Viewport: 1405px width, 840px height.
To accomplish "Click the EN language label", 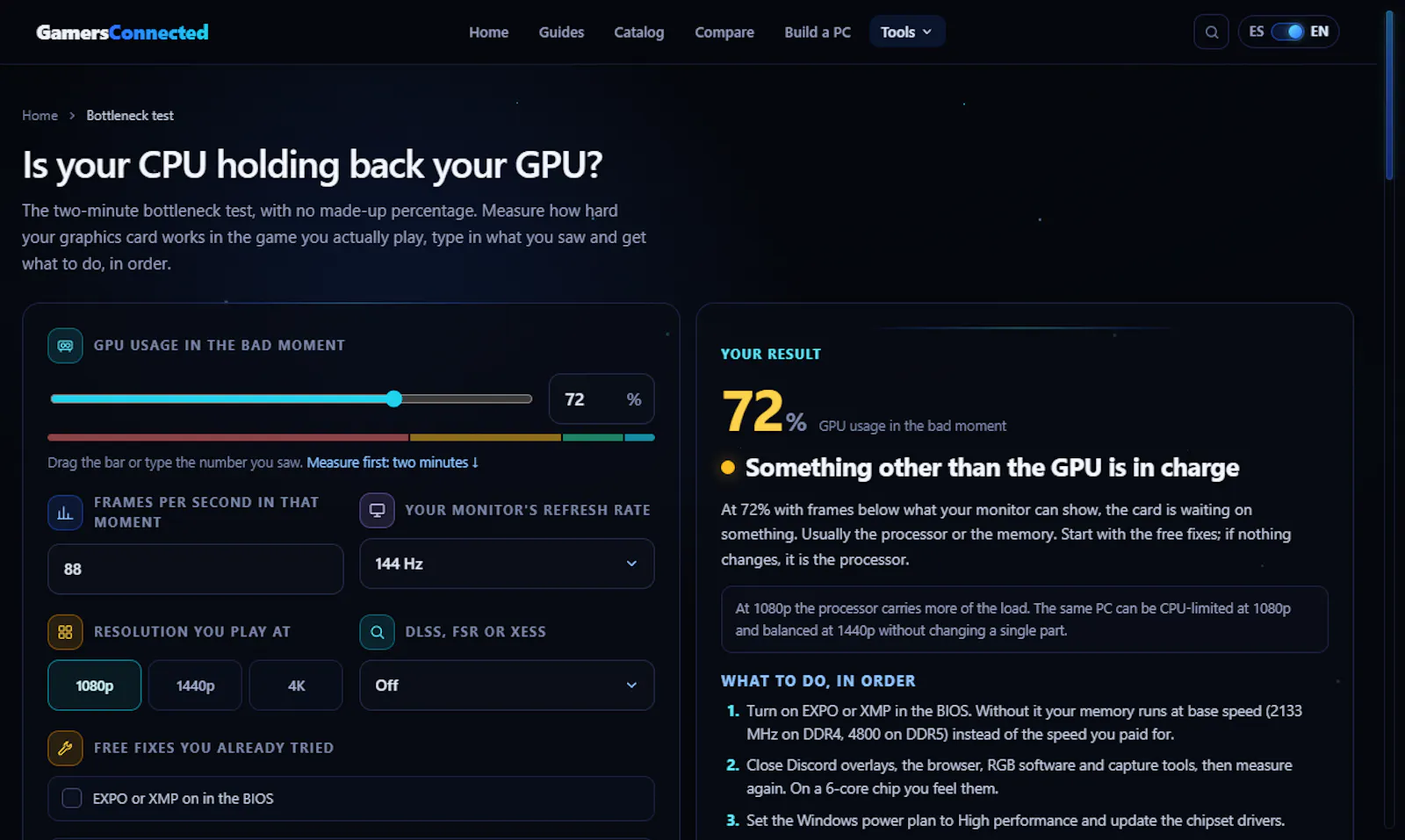I will (x=1319, y=32).
